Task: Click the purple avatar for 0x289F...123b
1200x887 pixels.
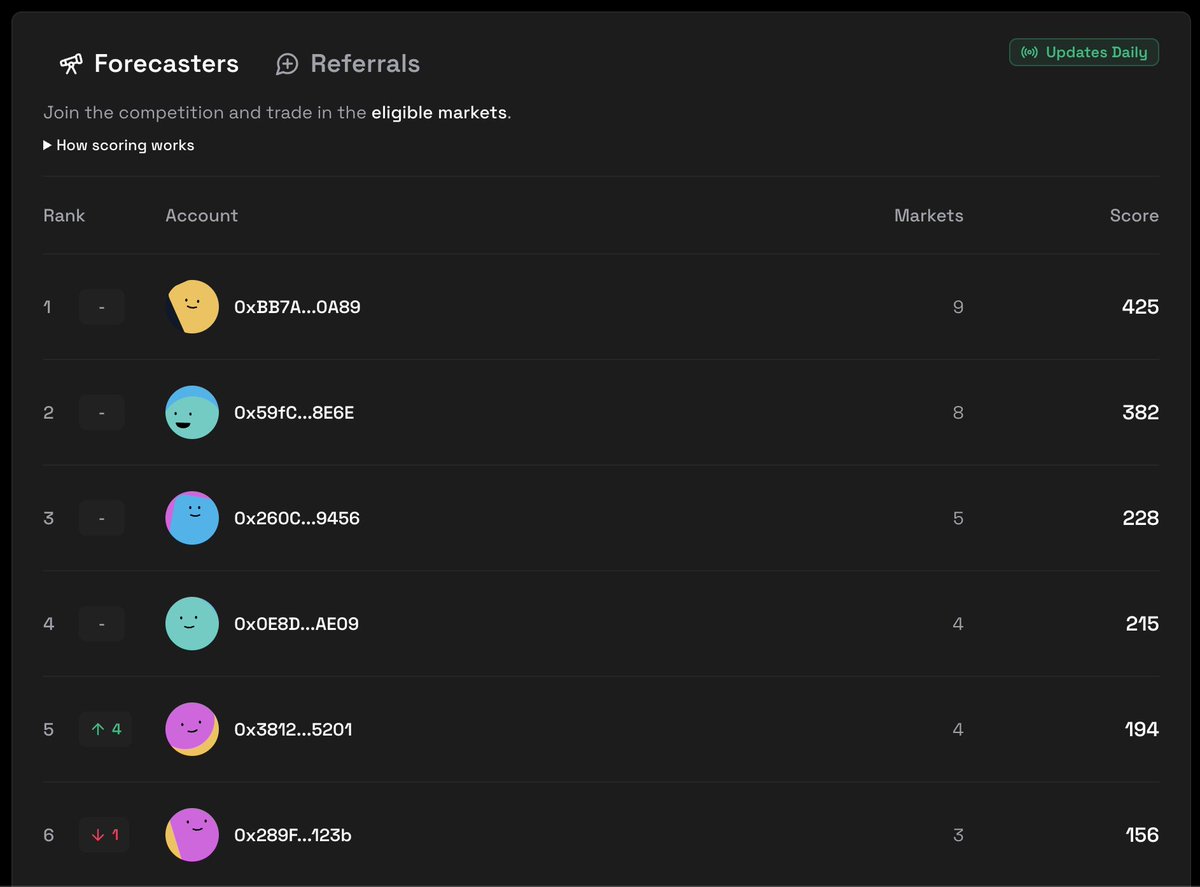Action: pyautogui.click(x=192, y=835)
